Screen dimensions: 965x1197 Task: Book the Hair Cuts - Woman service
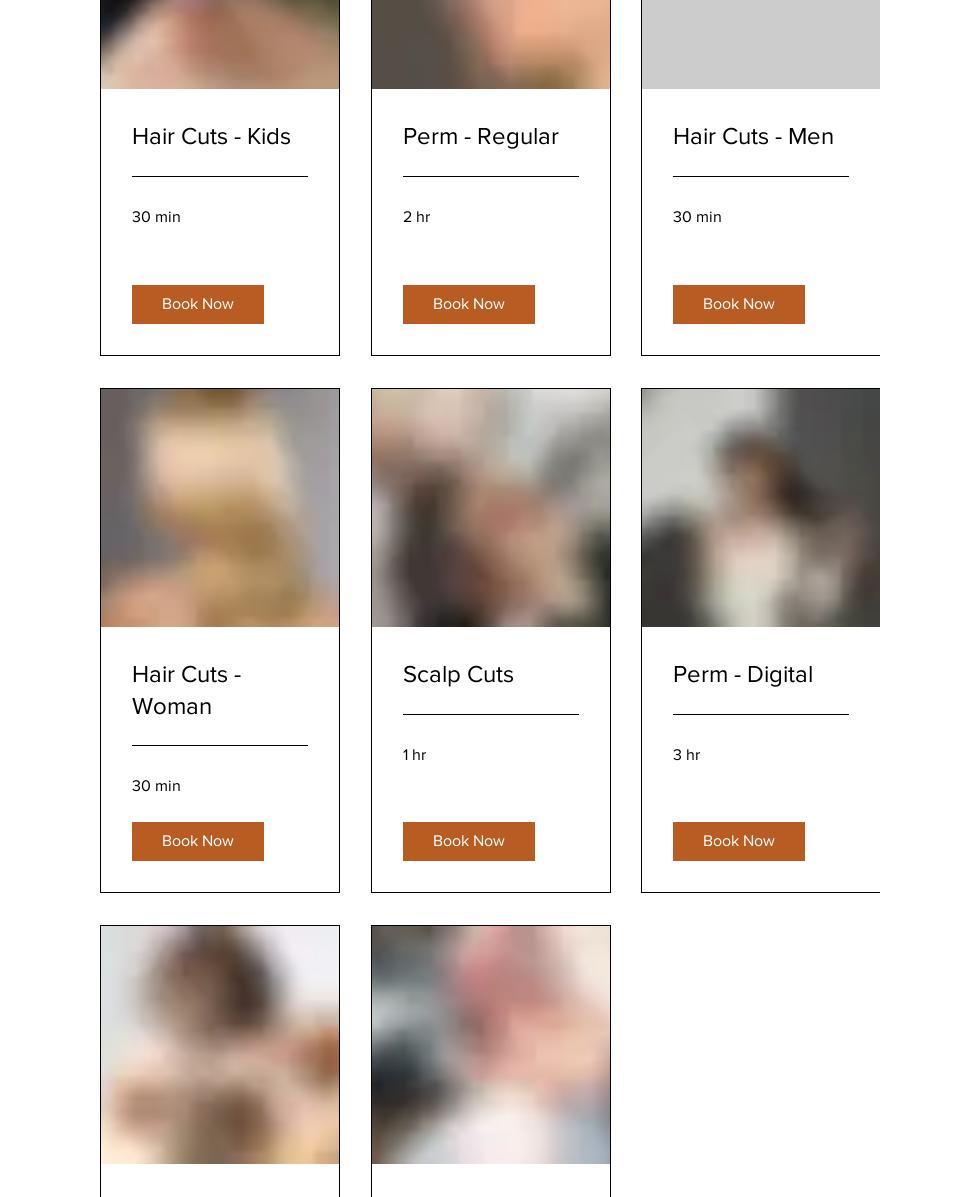(x=198, y=840)
